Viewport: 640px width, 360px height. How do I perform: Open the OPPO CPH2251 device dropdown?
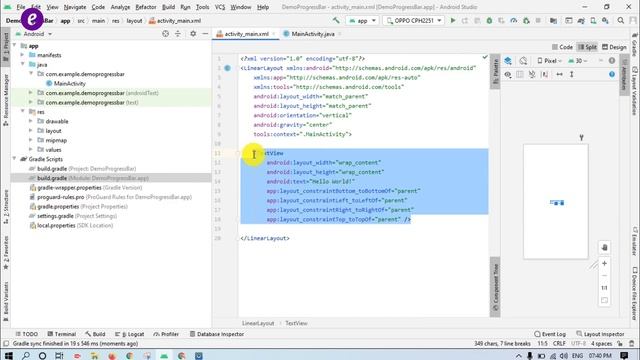point(414,20)
